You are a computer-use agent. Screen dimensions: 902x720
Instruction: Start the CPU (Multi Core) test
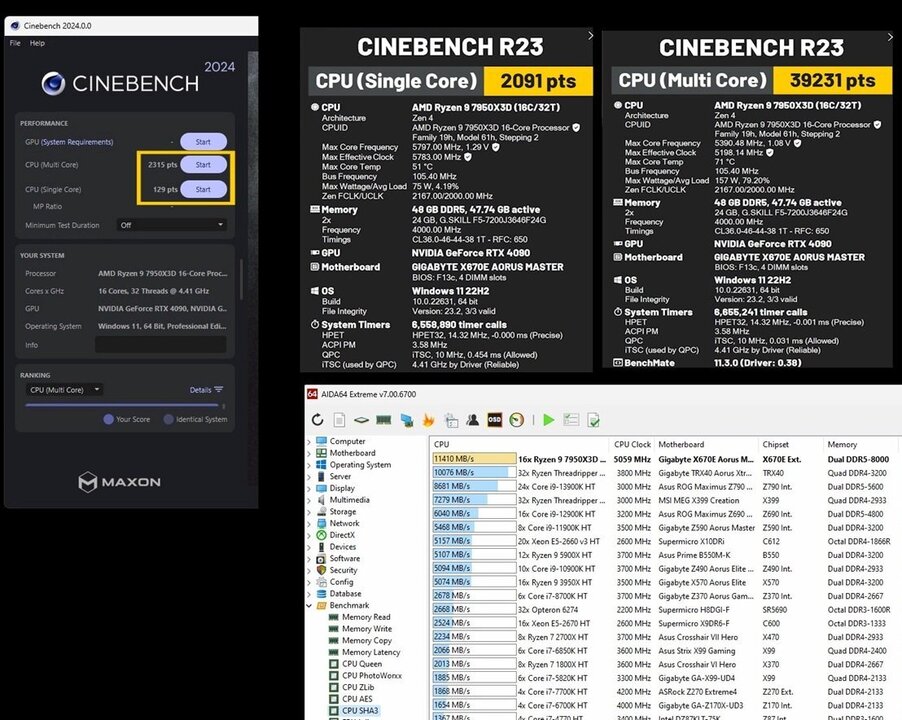203,165
